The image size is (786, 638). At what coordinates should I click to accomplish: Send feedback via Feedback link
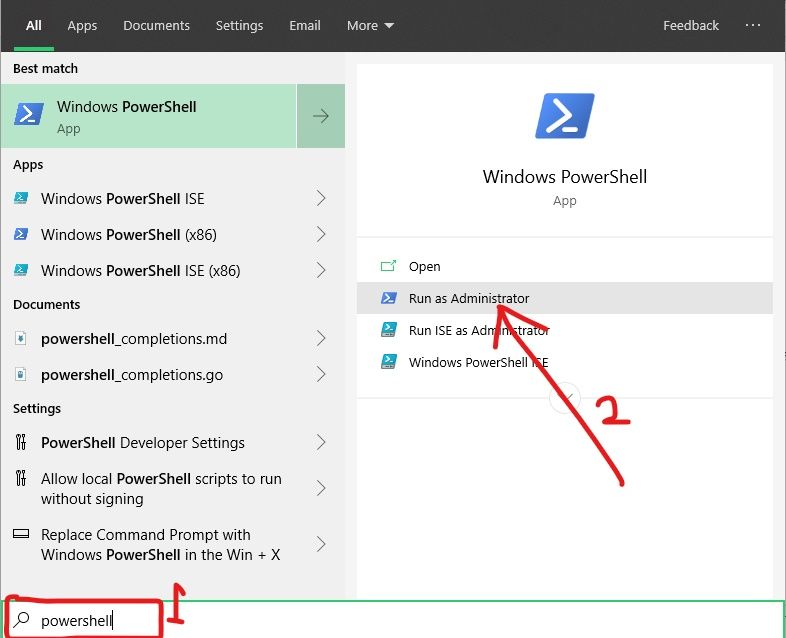[x=691, y=25]
